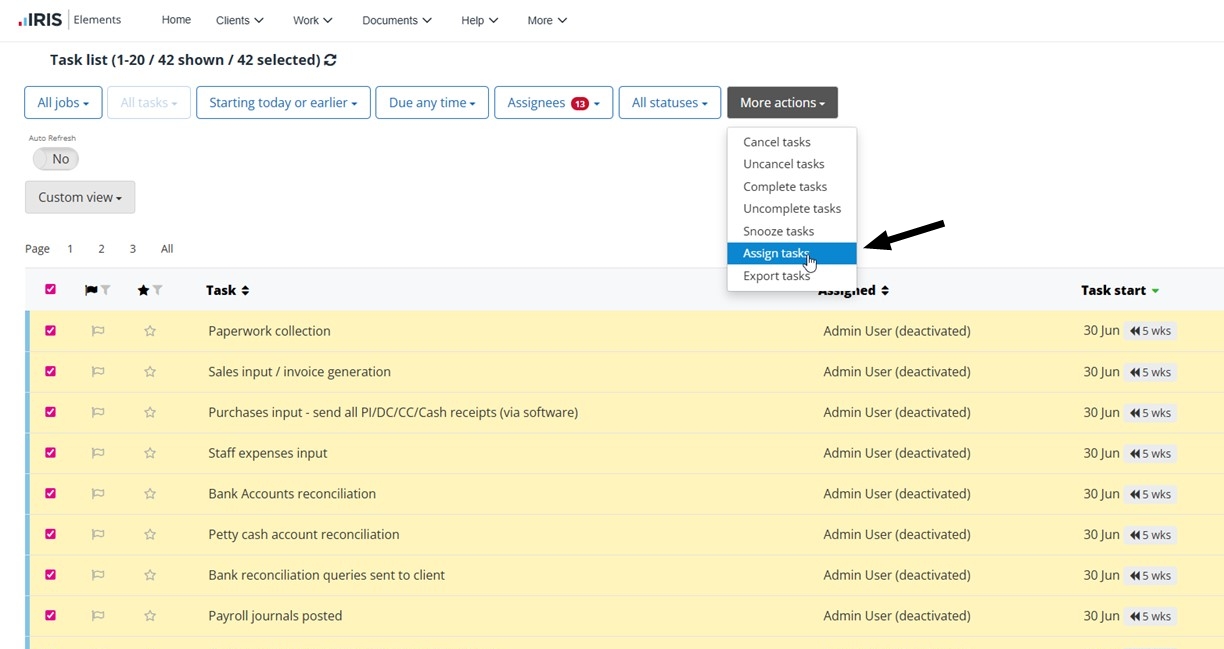1224x649 pixels.
Task: Deselect the Petty cash account reconciliation task
Action: tap(51, 534)
